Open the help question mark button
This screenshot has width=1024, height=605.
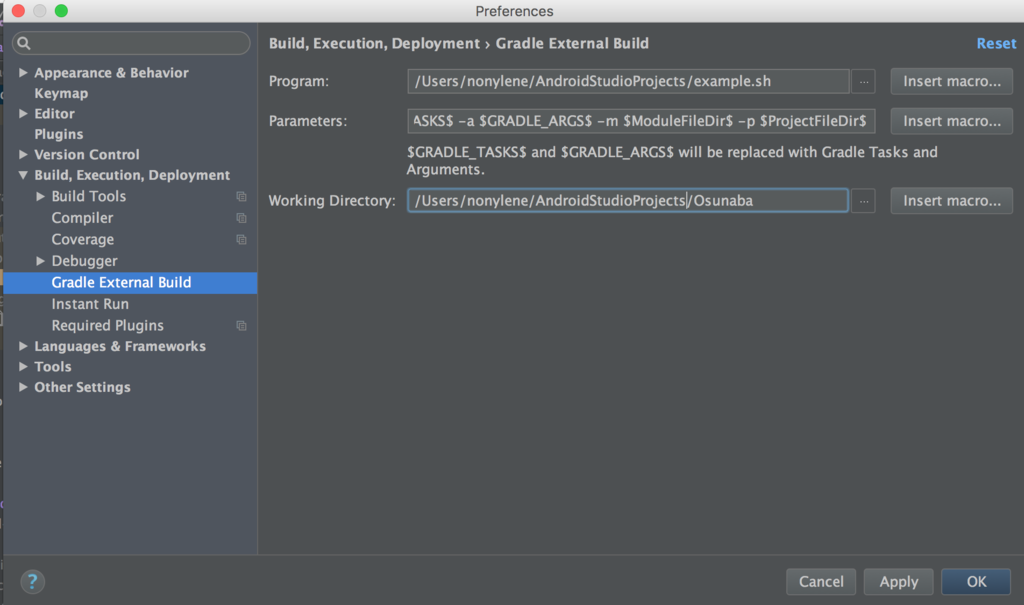[32, 581]
